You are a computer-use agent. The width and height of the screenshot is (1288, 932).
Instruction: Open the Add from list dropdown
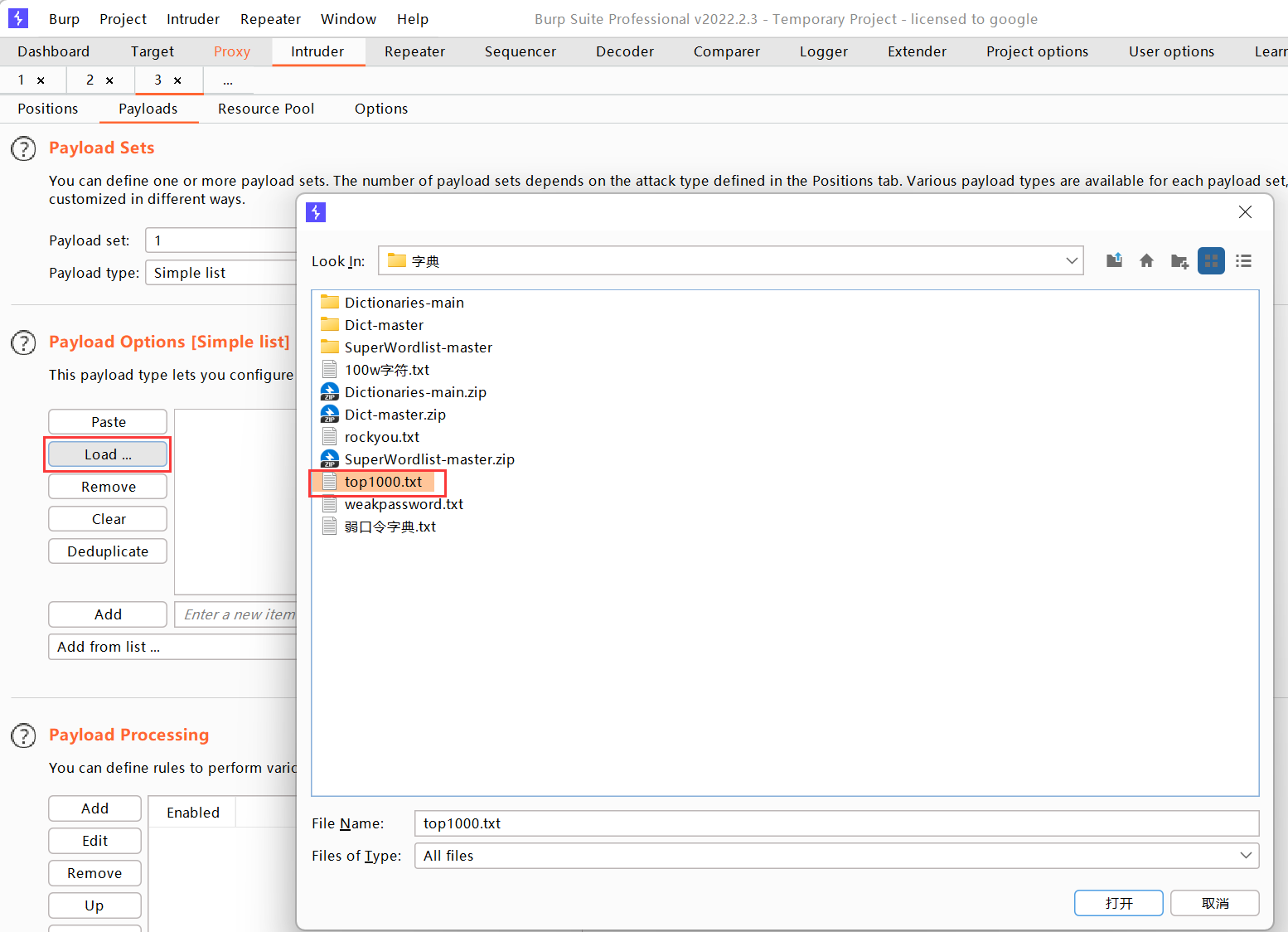click(172, 647)
